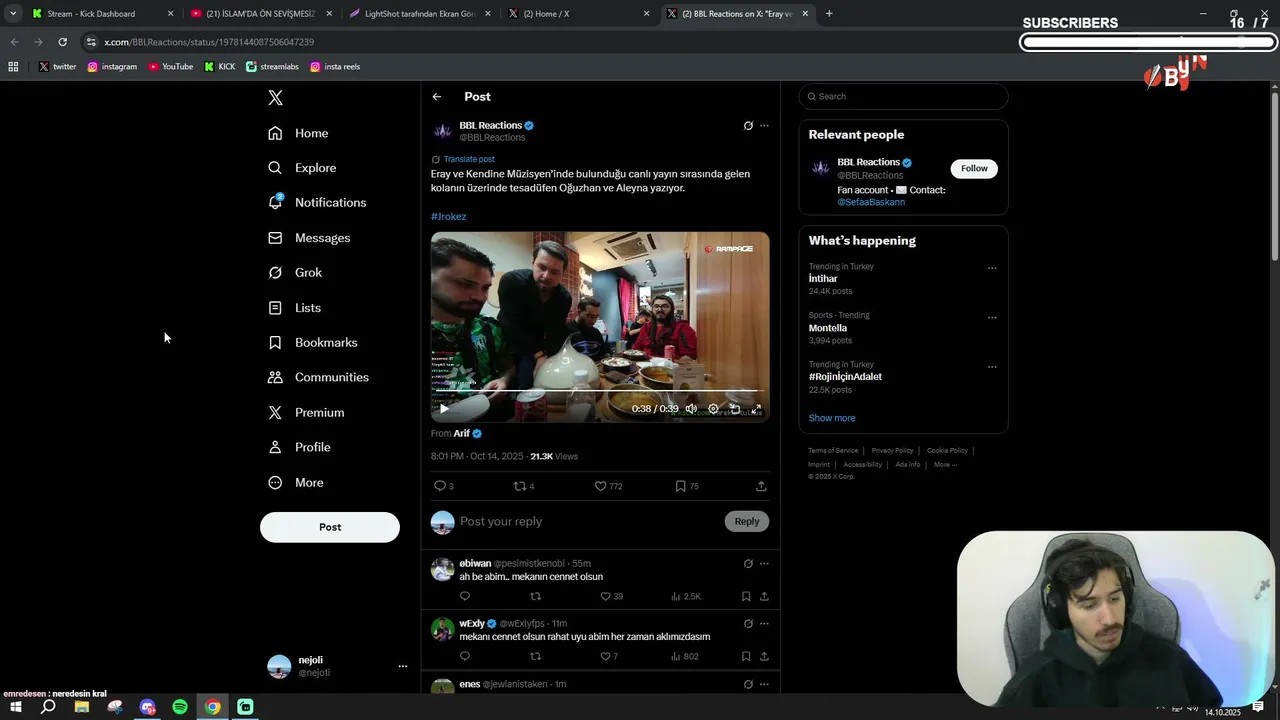The width and height of the screenshot is (1280, 720).
Task: Open the #Jrokez hashtag
Action: pyautogui.click(x=448, y=216)
